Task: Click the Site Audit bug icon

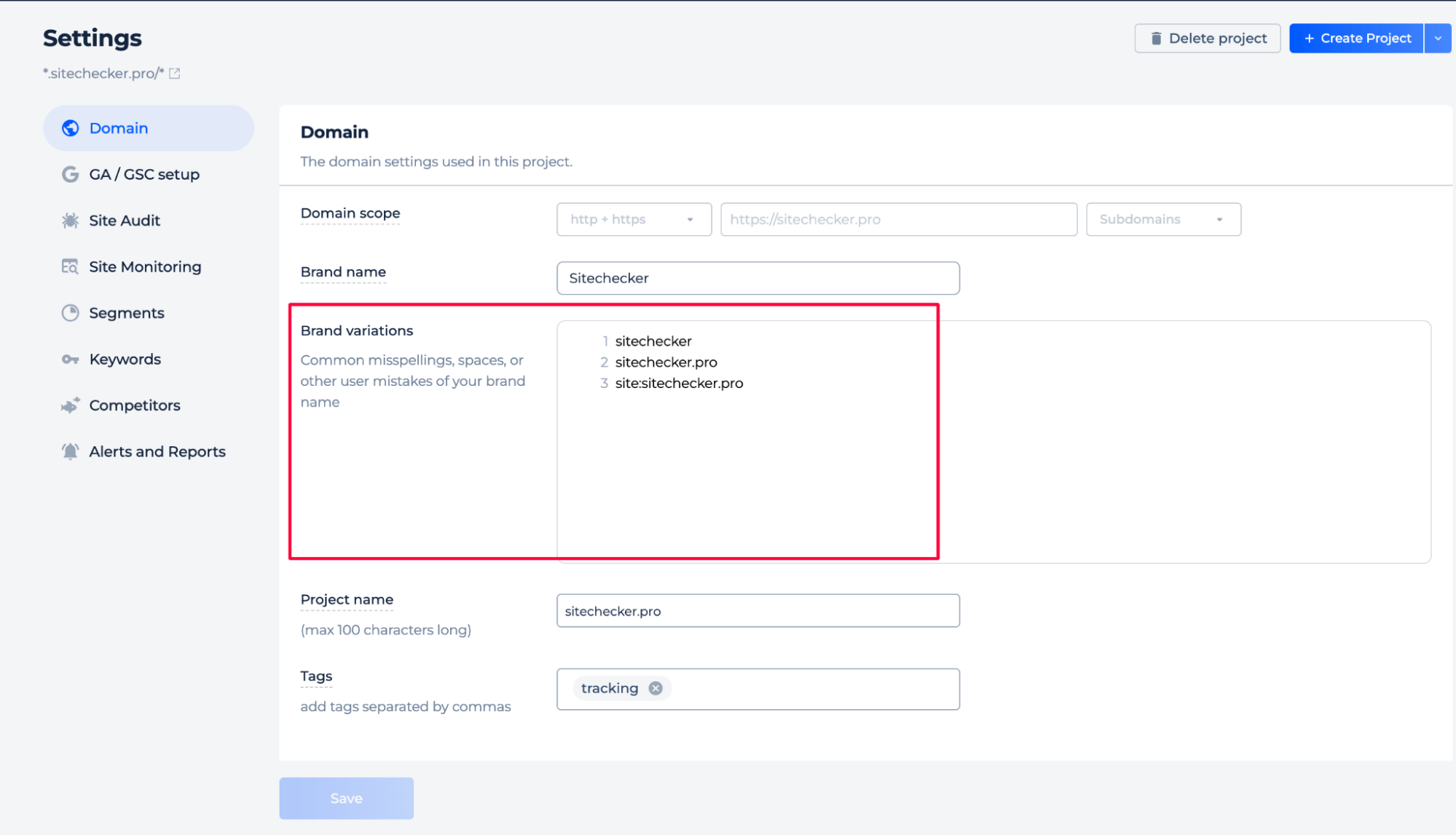Action: tap(71, 221)
